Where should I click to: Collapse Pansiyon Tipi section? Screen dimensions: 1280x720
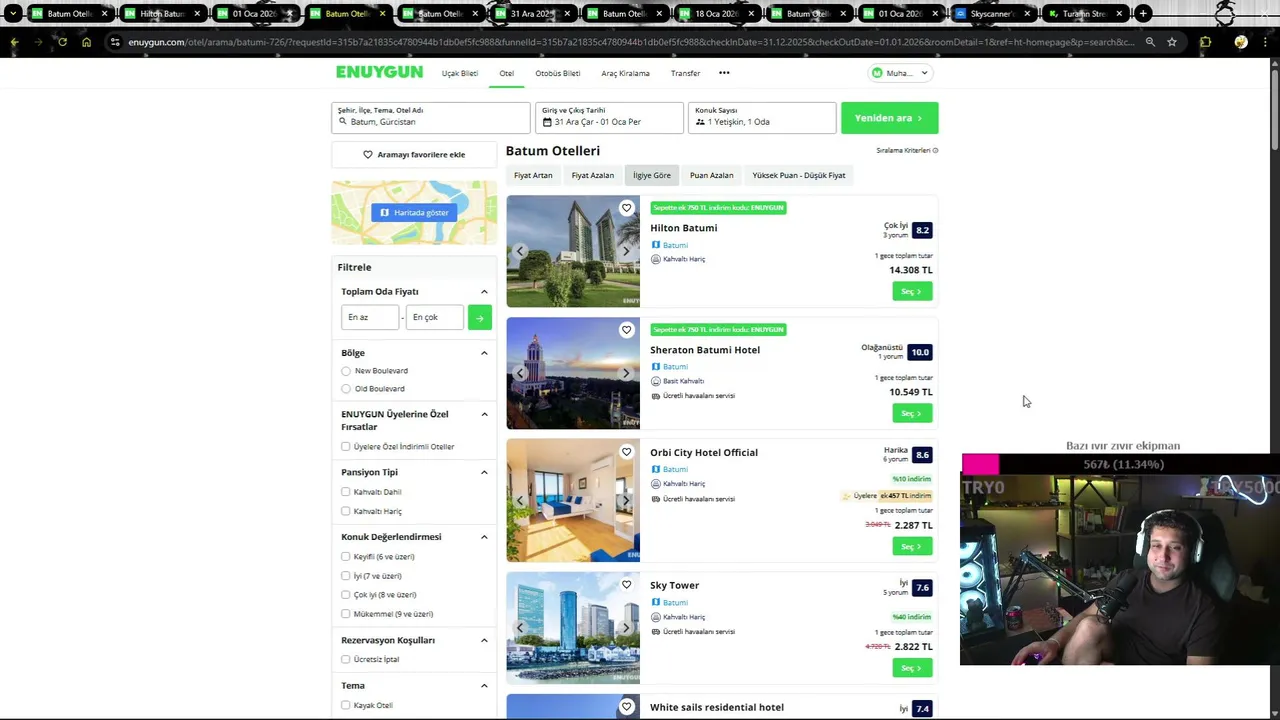click(484, 472)
